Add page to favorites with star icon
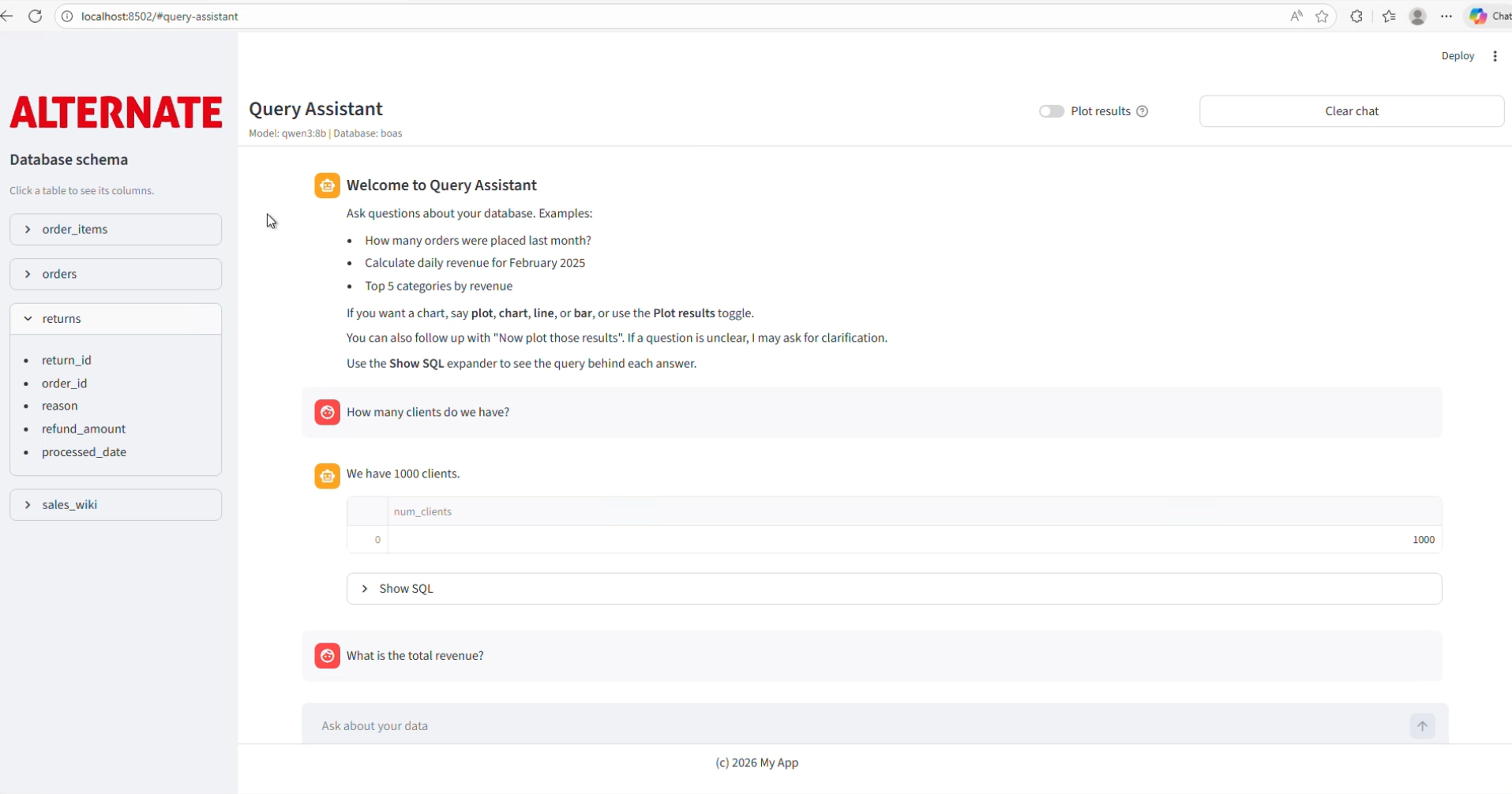1512x794 pixels. point(1323,17)
